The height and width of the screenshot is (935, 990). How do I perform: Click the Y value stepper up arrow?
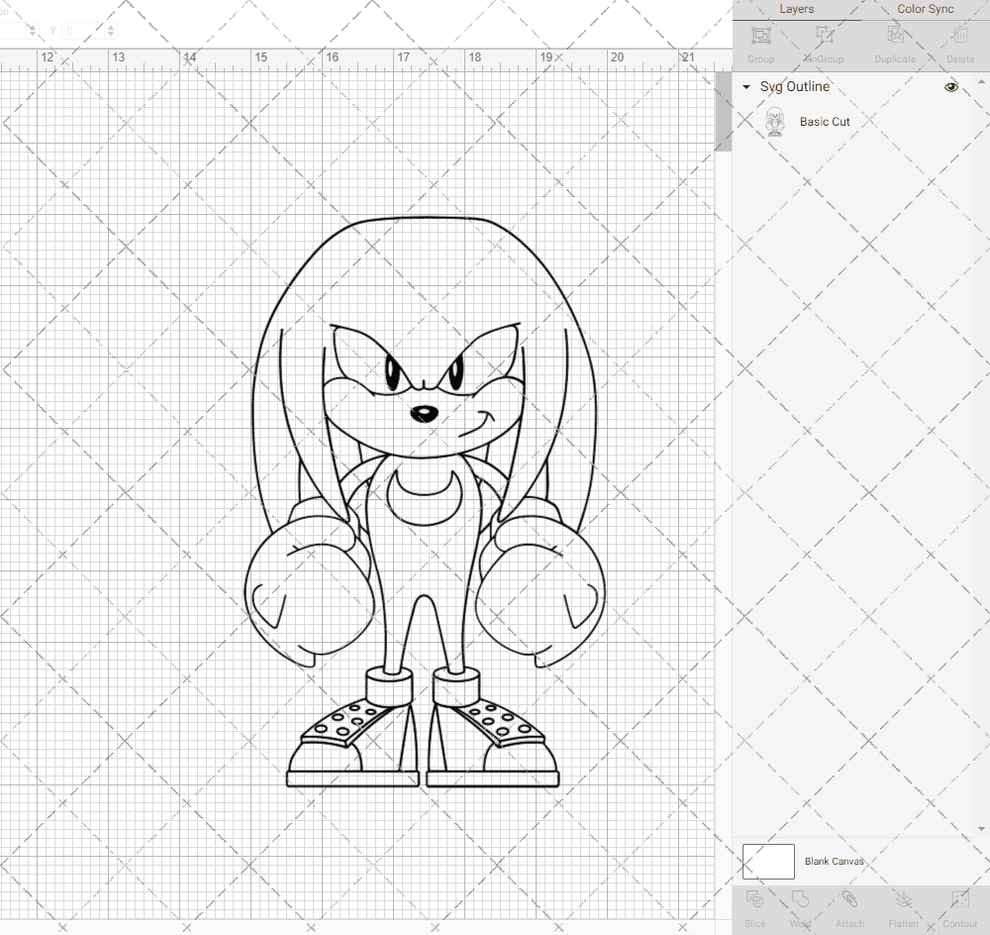point(110,26)
